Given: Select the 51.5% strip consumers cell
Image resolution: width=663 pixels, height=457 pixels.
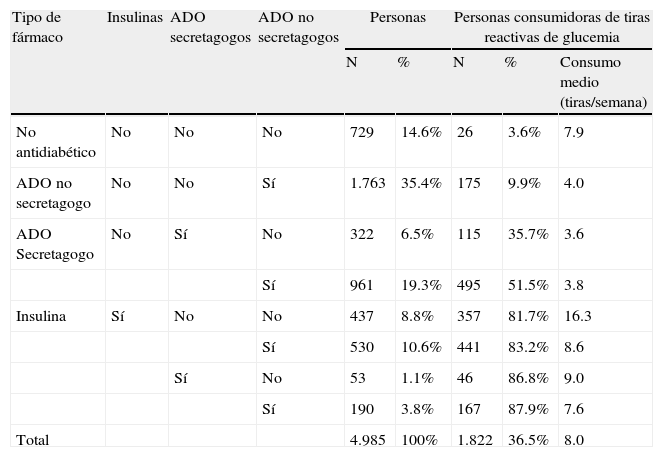Looking at the screenshot, I should [x=525, y=285].
